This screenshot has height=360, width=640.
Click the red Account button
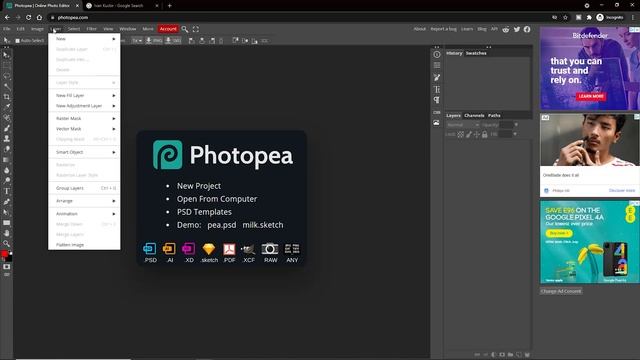(x=168, y=29)
